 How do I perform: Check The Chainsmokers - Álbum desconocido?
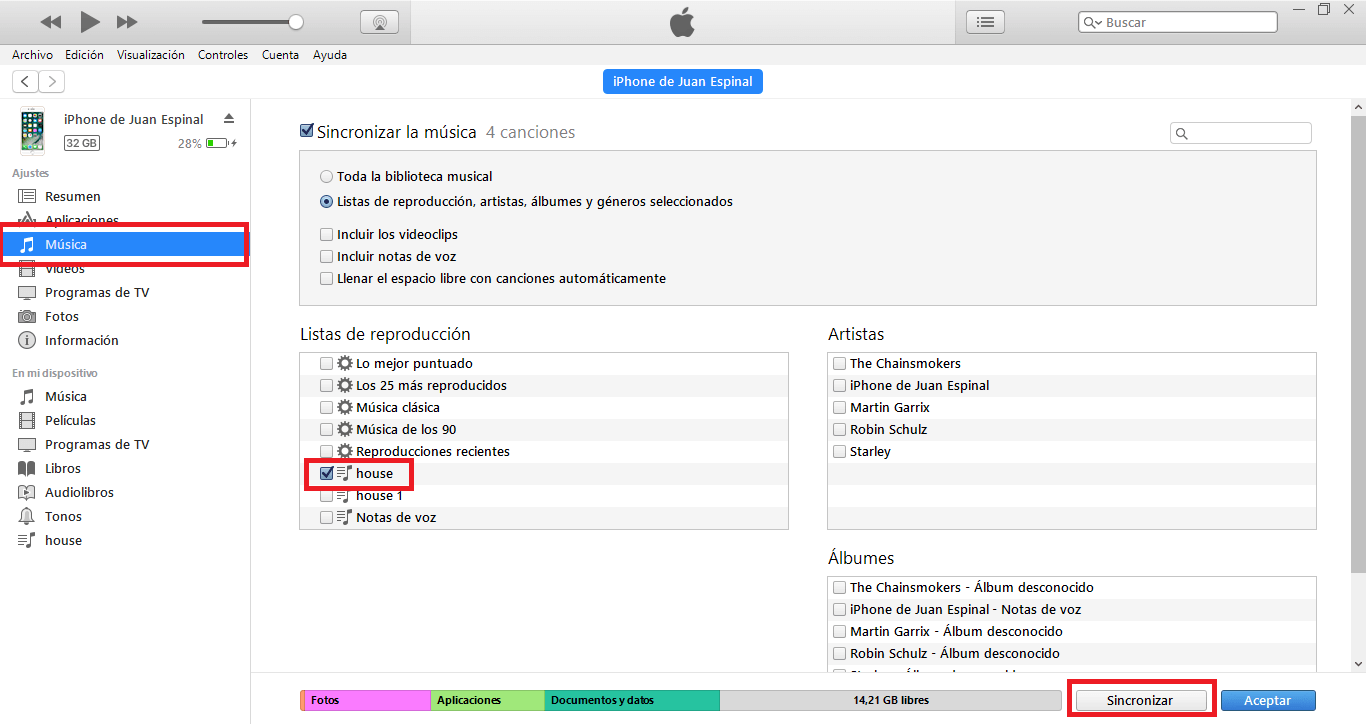click(840, 587)
